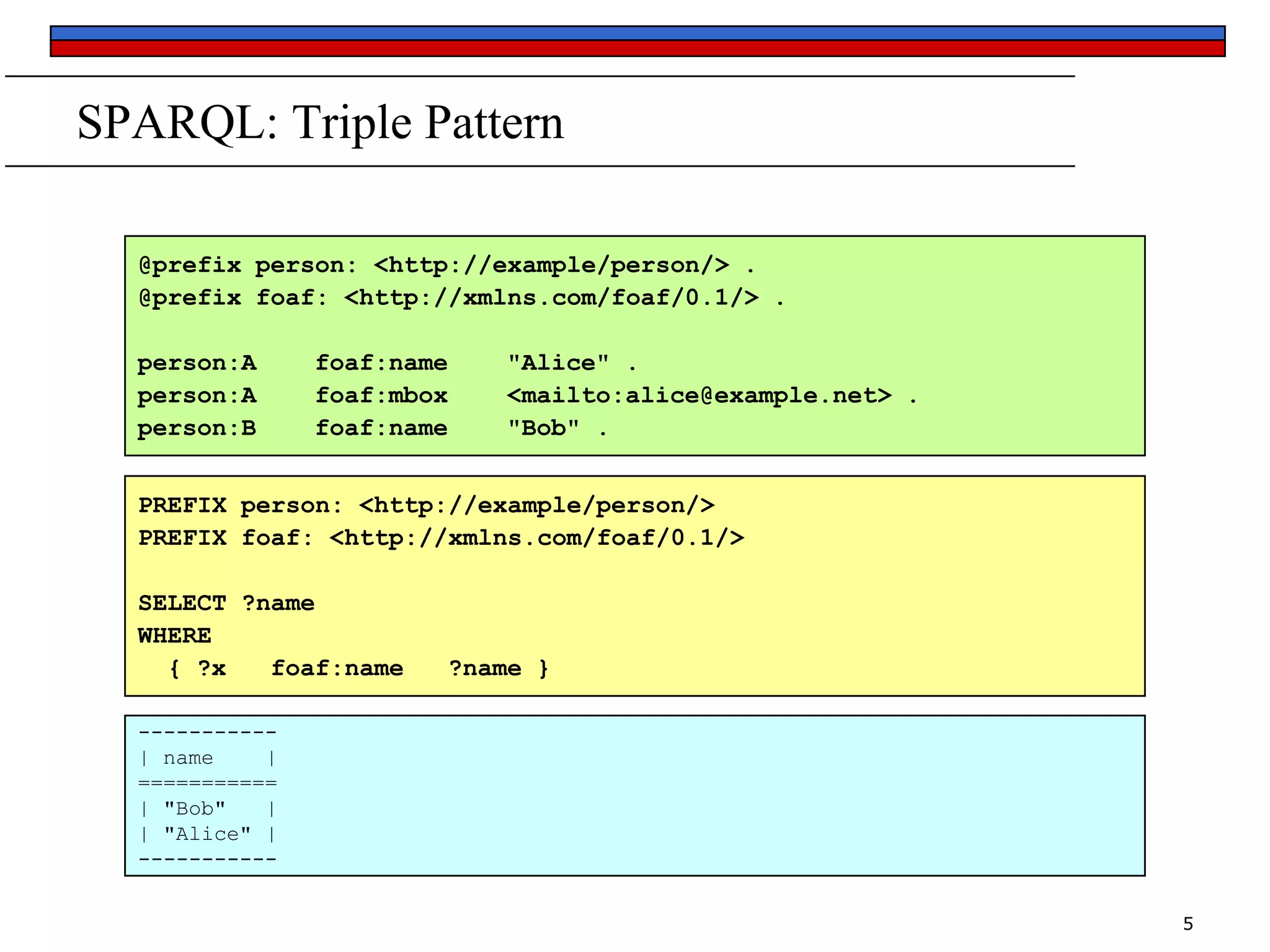
Task: Click the slide title 'SPARQL: Triple Pattern'
Action: click(320, 123)
